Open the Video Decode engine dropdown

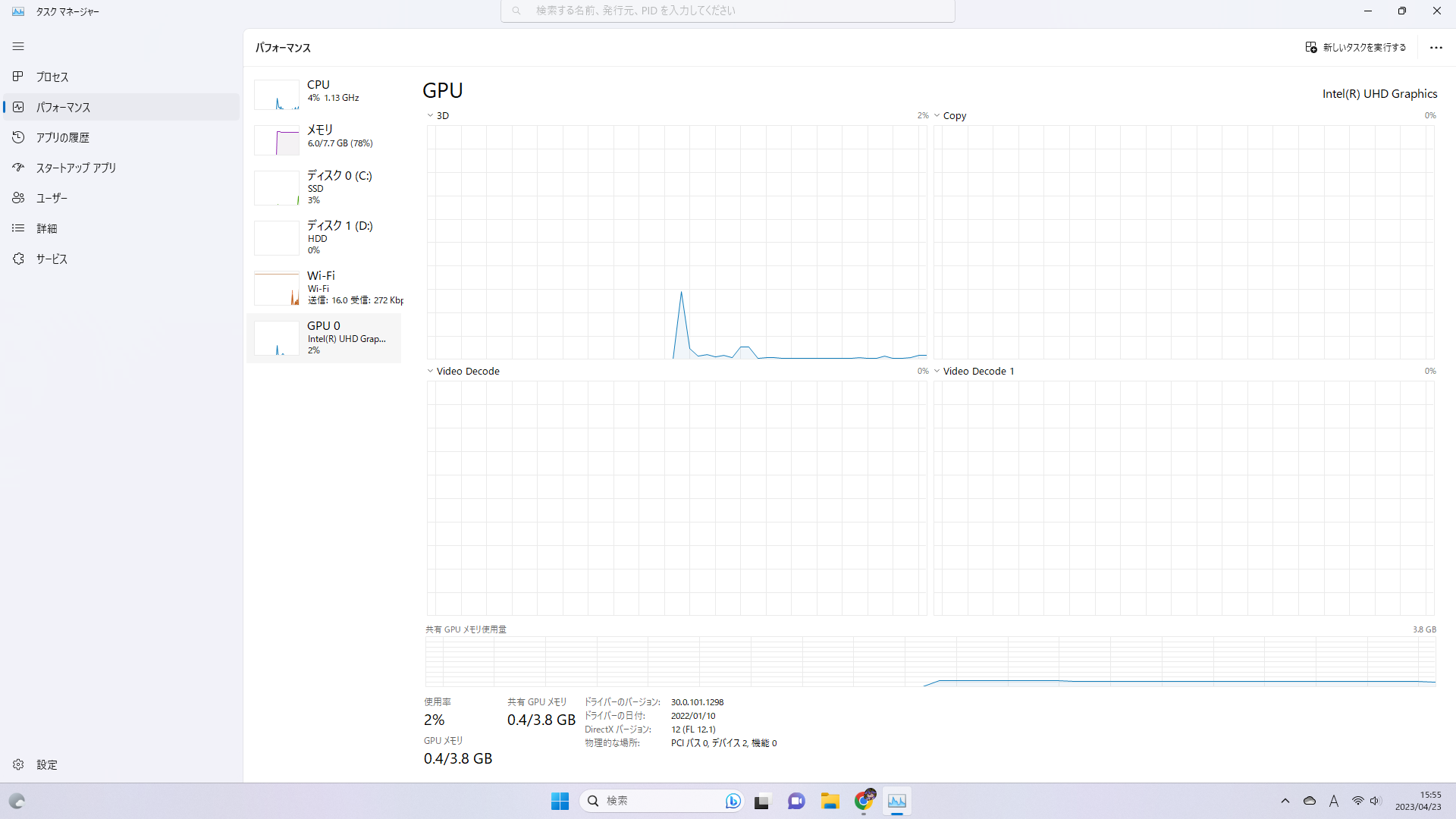(x=430, y=372)
